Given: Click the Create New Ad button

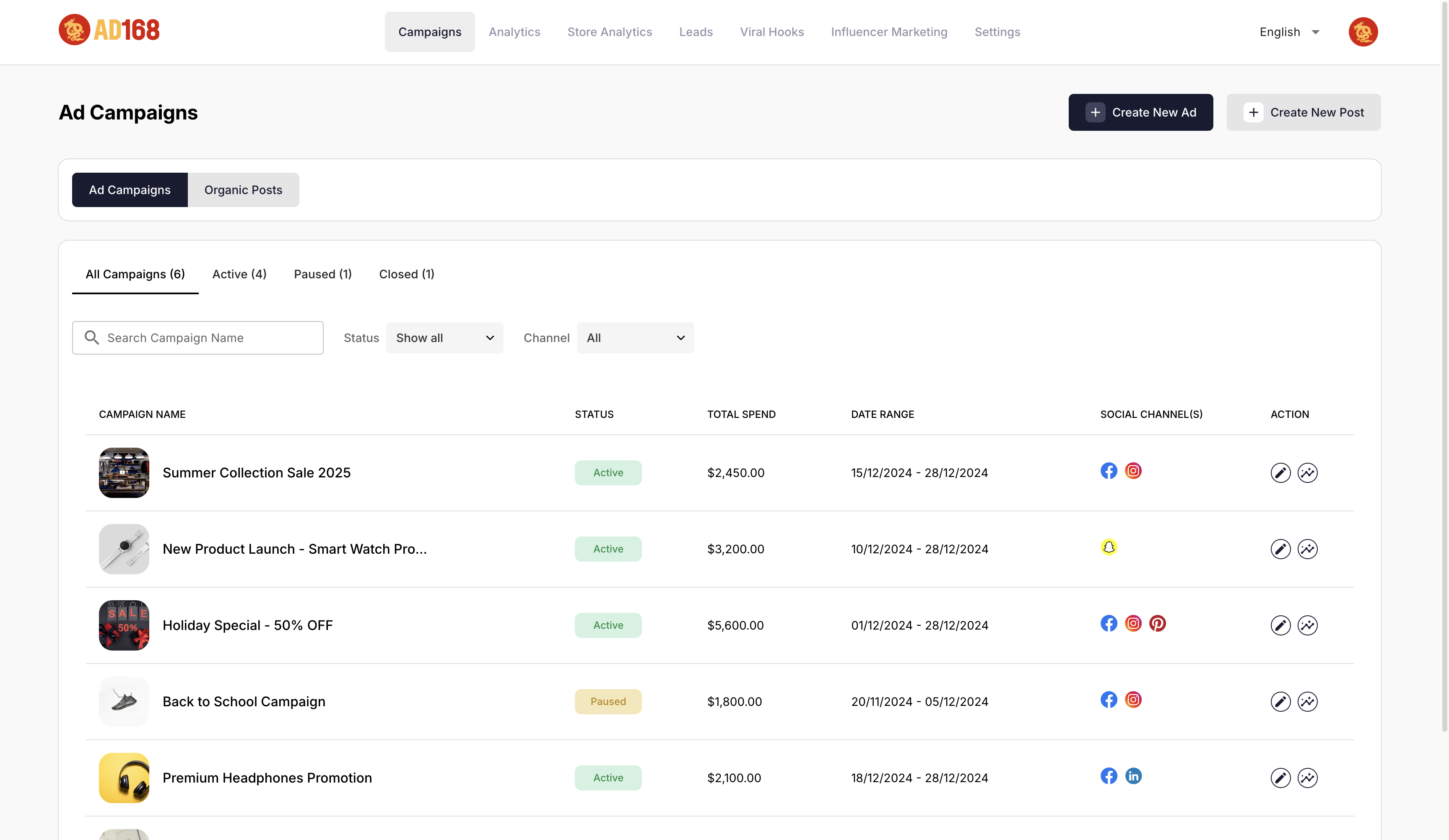Looking at the screenshot, I should click(1140, 112).
